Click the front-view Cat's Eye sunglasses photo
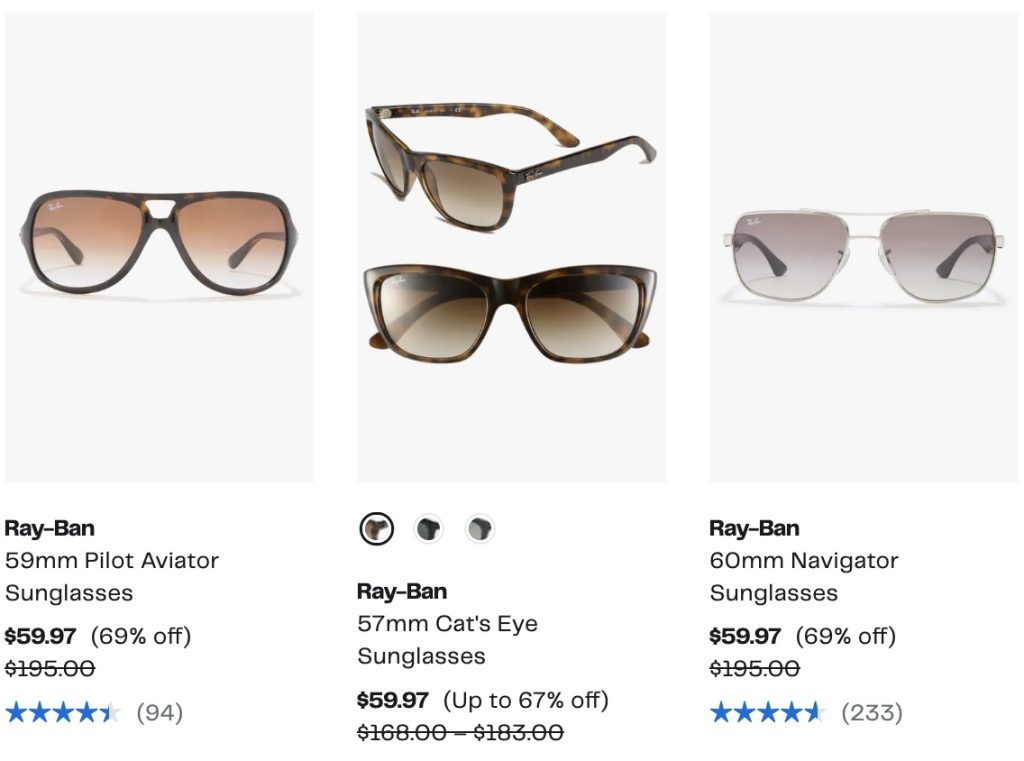1024x761 pixels. point(510,311)
